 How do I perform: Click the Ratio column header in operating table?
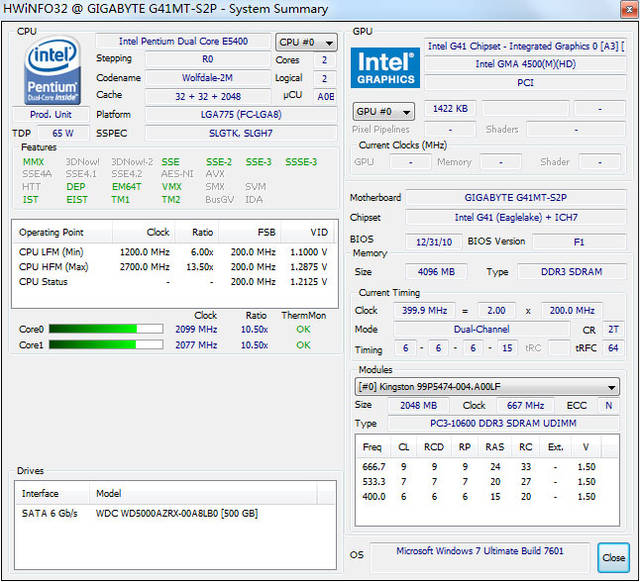[197, 232]
